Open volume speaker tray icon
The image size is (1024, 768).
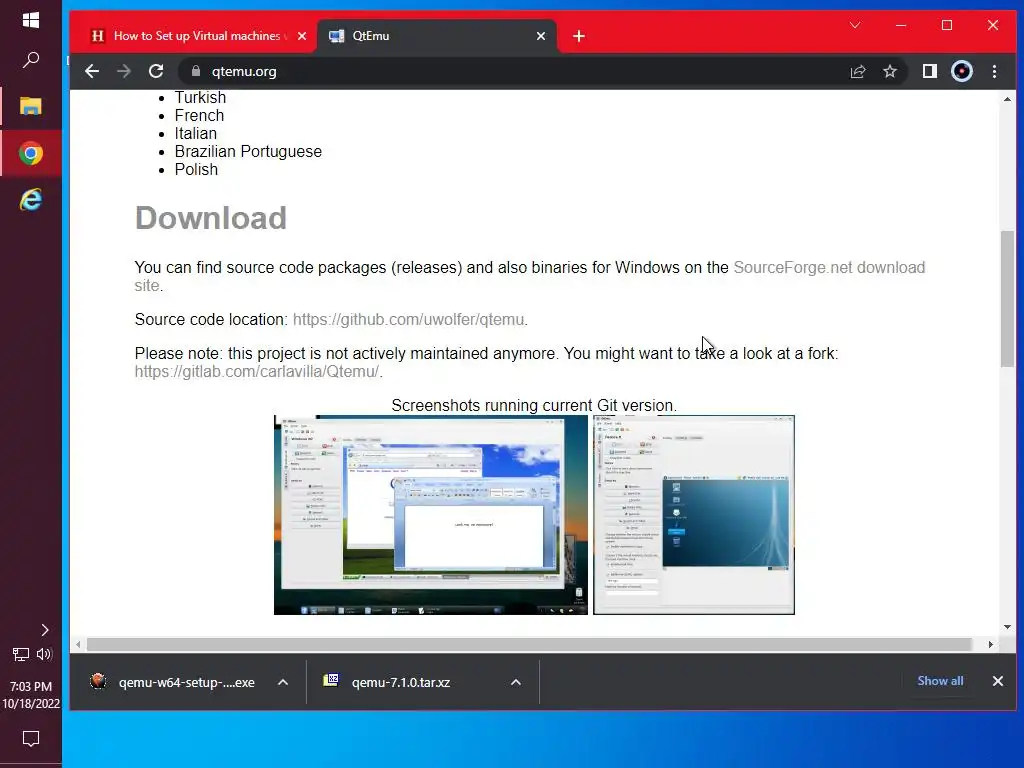coord(44,654)
